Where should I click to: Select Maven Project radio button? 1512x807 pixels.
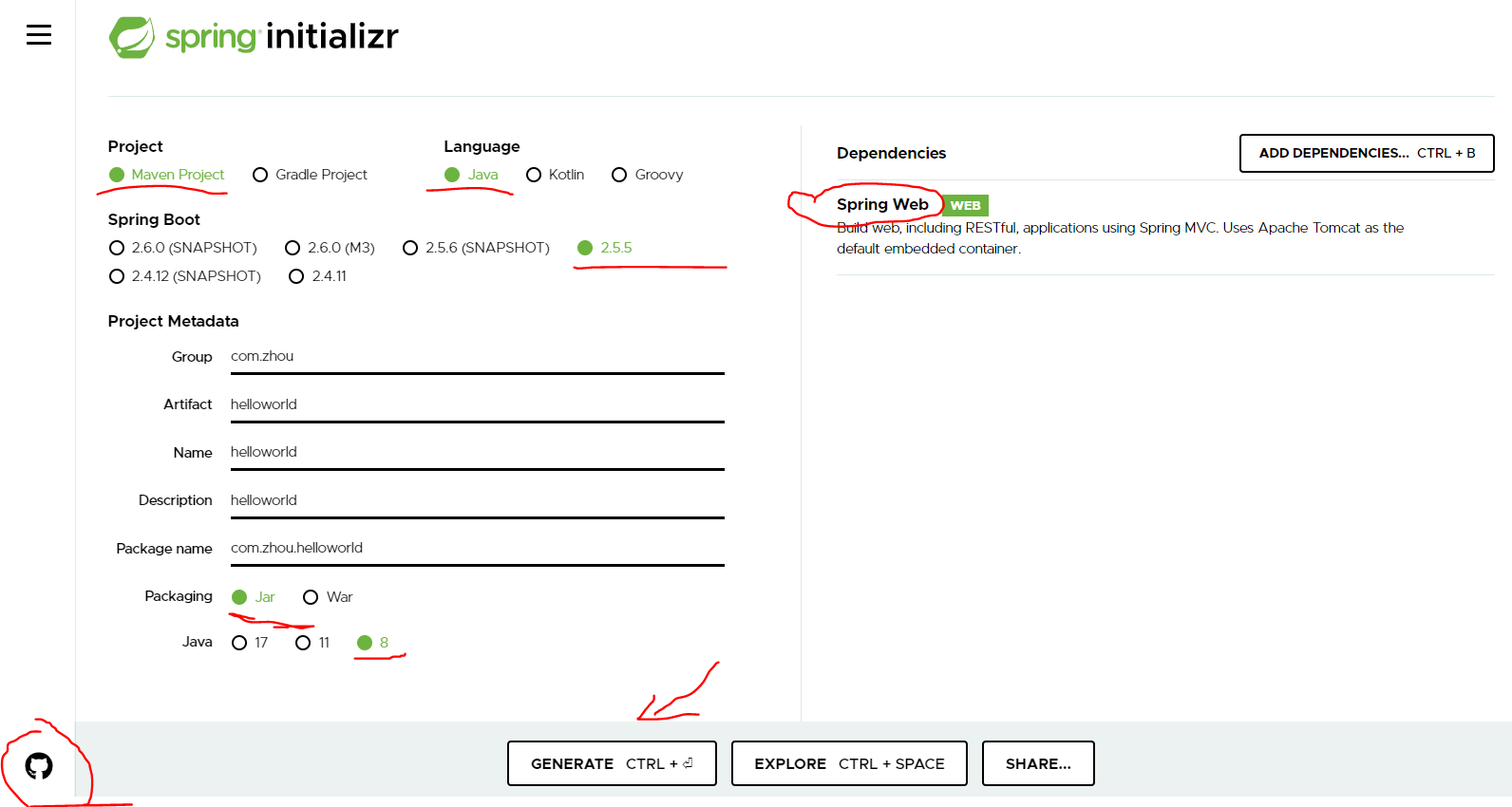(167, 175)
